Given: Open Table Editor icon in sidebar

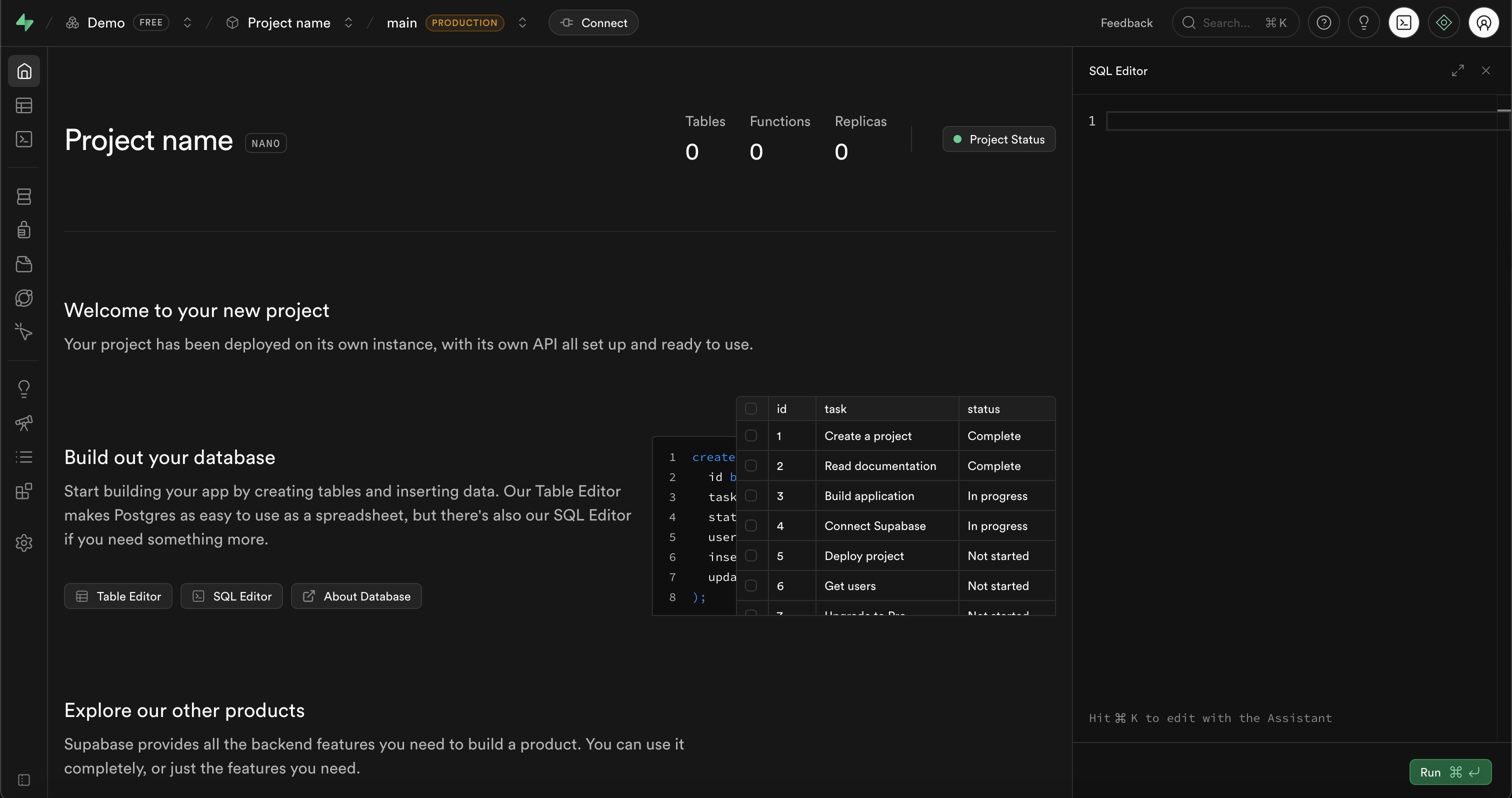Looking at the screenshot, I should click(x=24, y=105).
